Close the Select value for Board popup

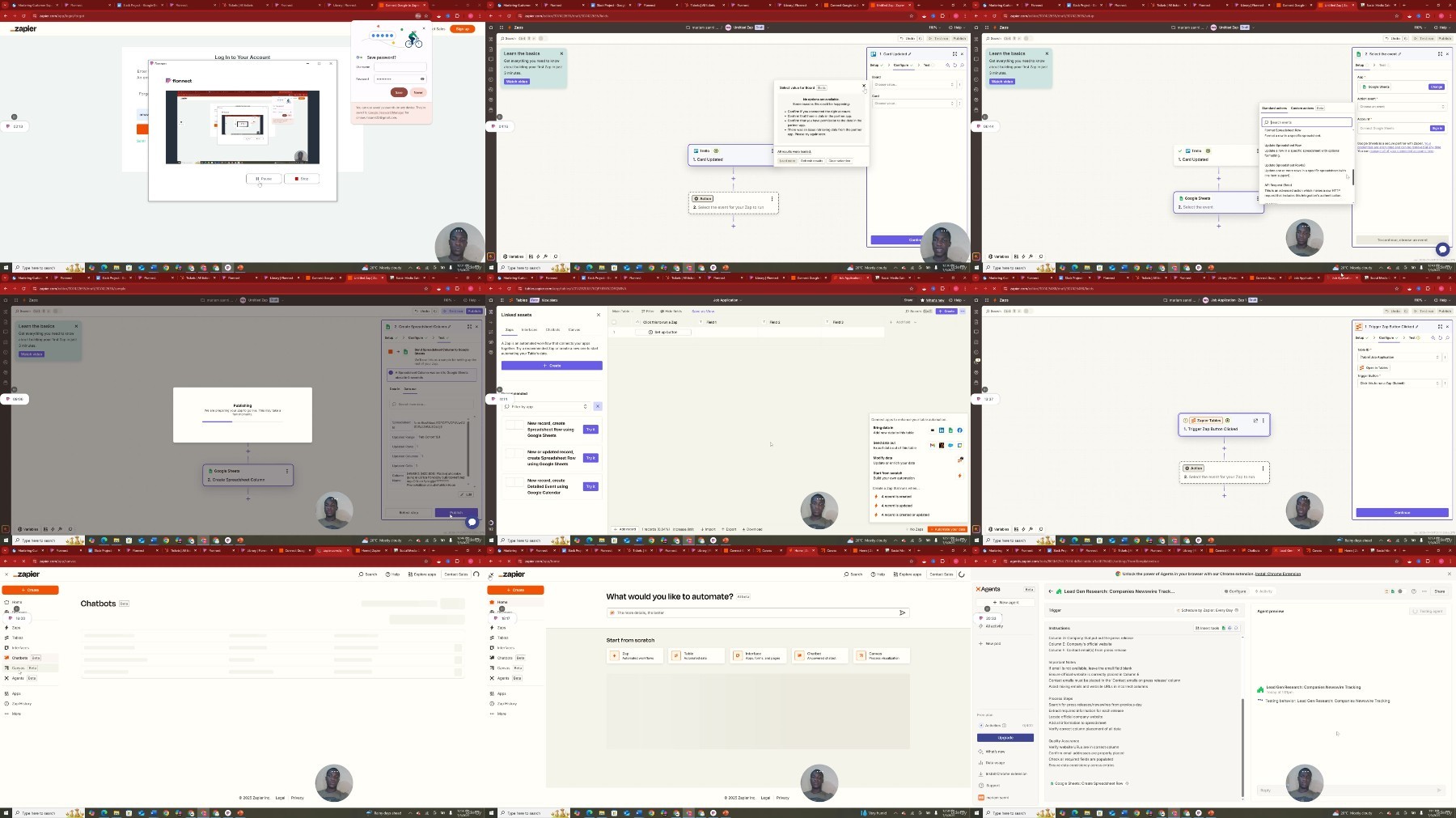[x=864, y=86]
